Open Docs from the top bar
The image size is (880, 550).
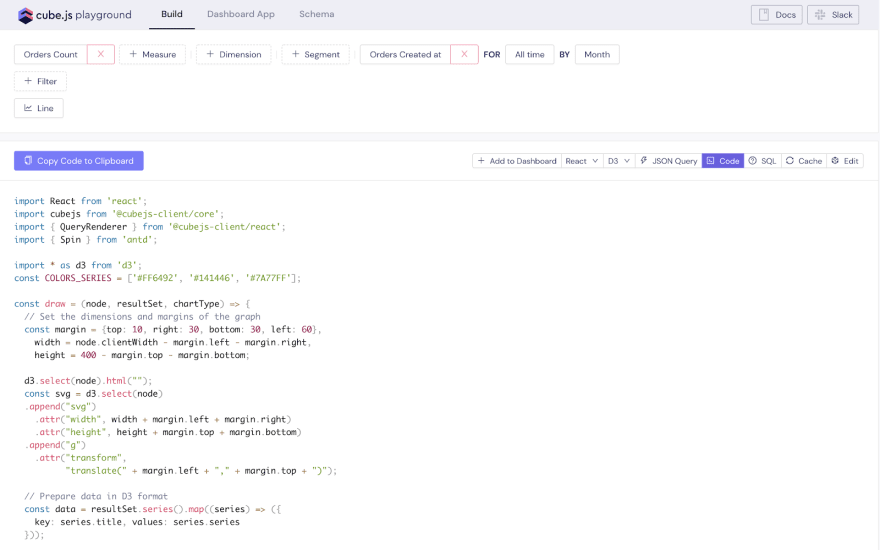pyautogui.click(x=777, y=15)
